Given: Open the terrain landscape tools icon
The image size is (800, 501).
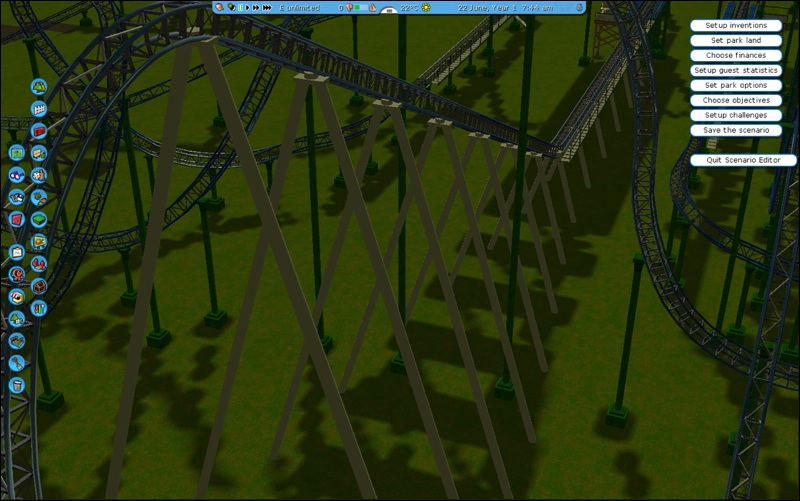Looking at the screenshot, I should coord(17,341).
